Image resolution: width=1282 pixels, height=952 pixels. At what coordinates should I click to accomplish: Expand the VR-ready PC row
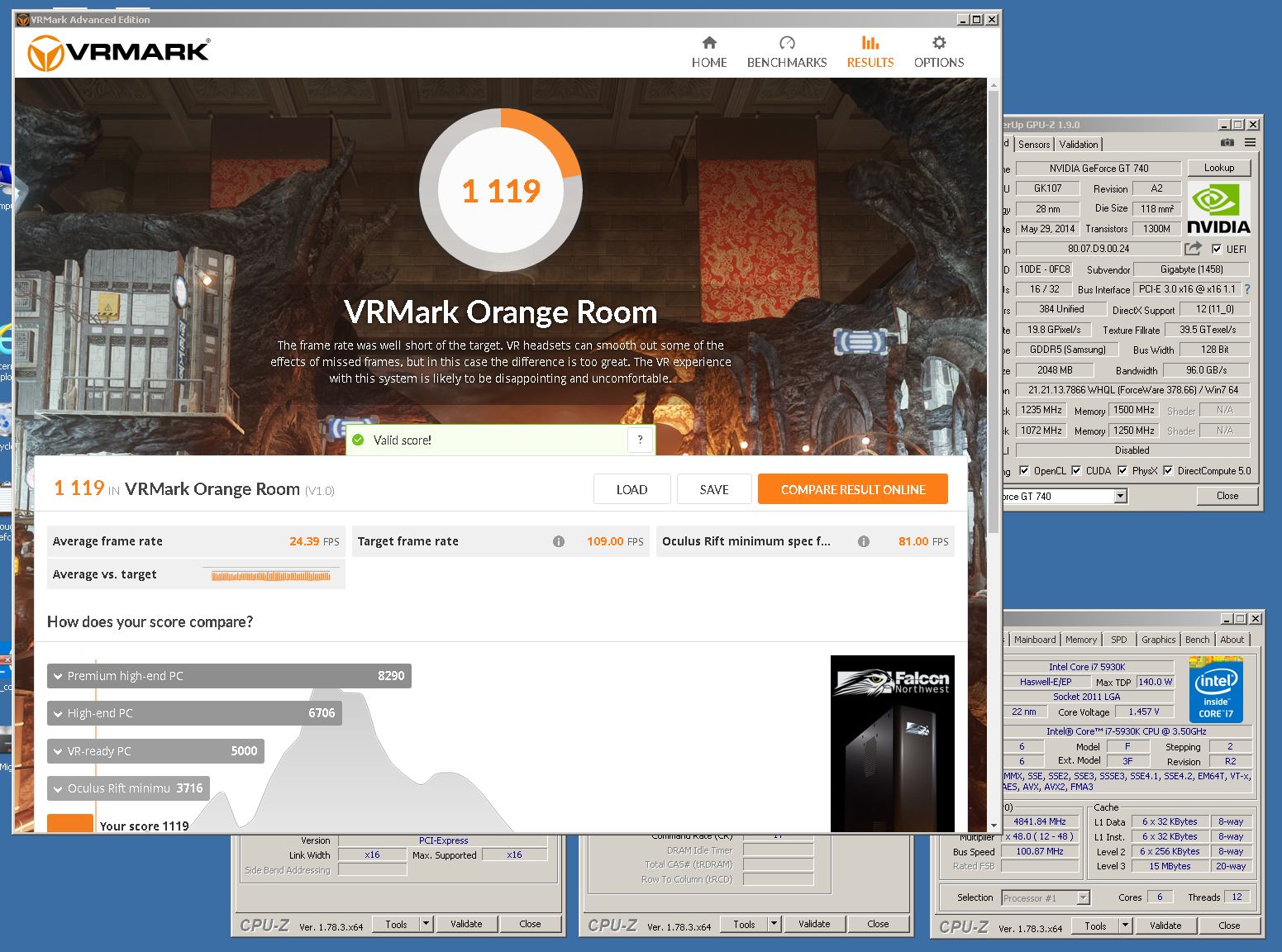pos(155,751)
